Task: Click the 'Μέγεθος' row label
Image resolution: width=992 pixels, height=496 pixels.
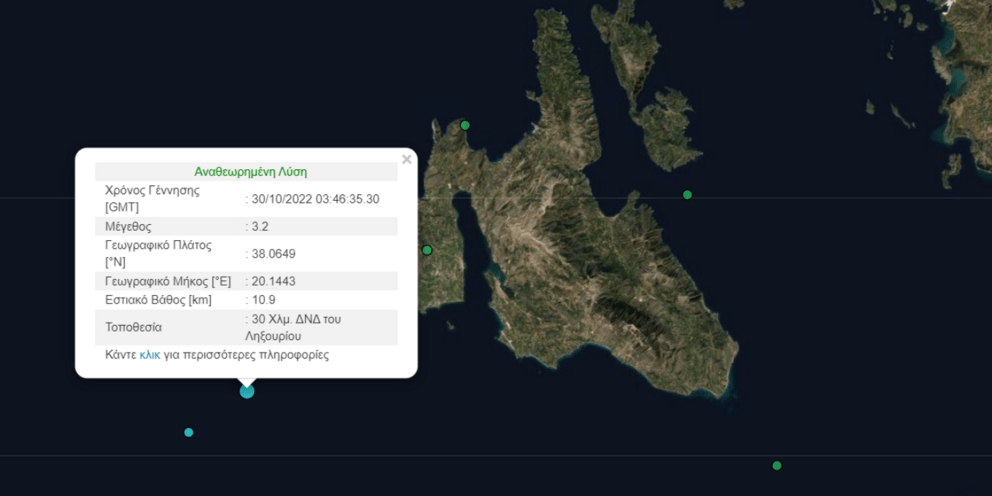Action: tap(128, 227)
